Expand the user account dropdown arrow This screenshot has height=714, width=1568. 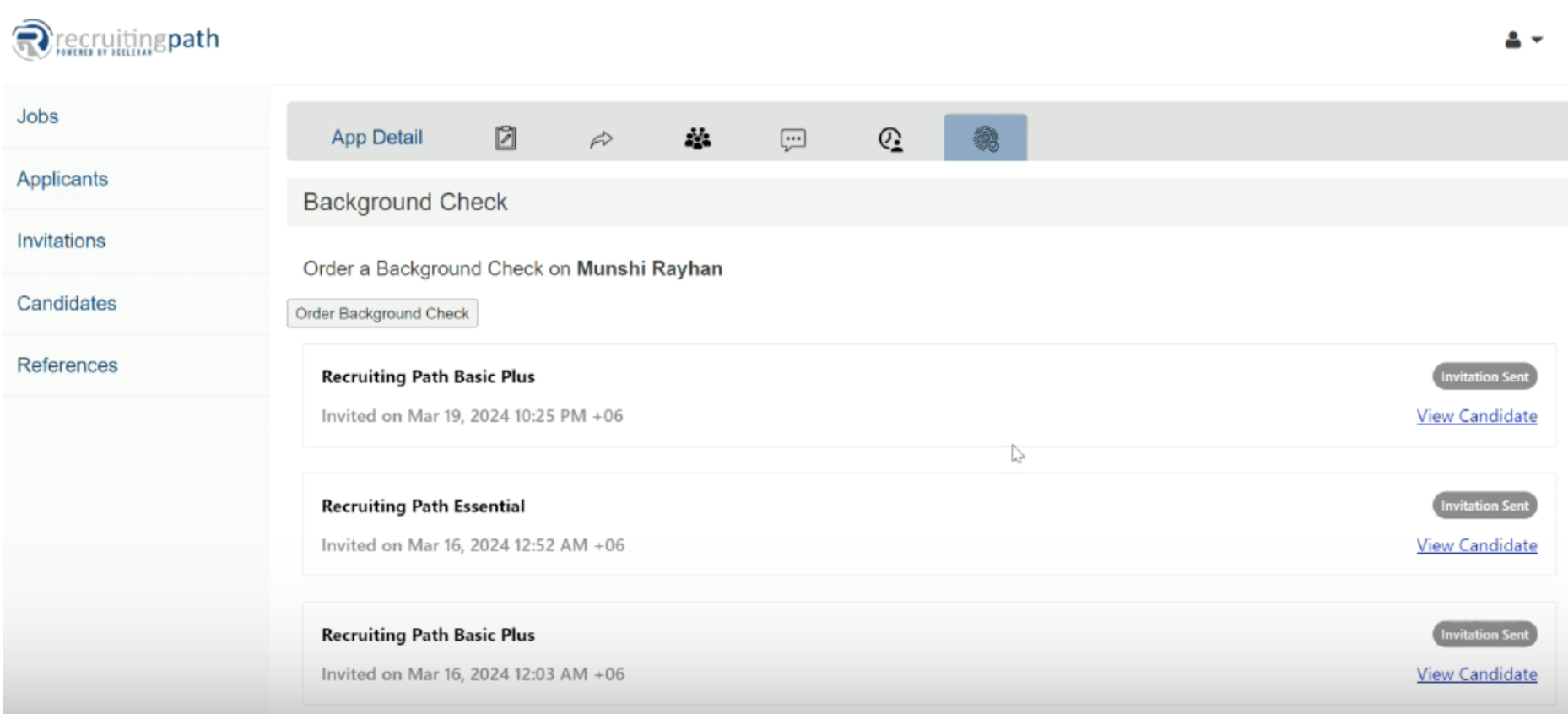pos(1538,40)
